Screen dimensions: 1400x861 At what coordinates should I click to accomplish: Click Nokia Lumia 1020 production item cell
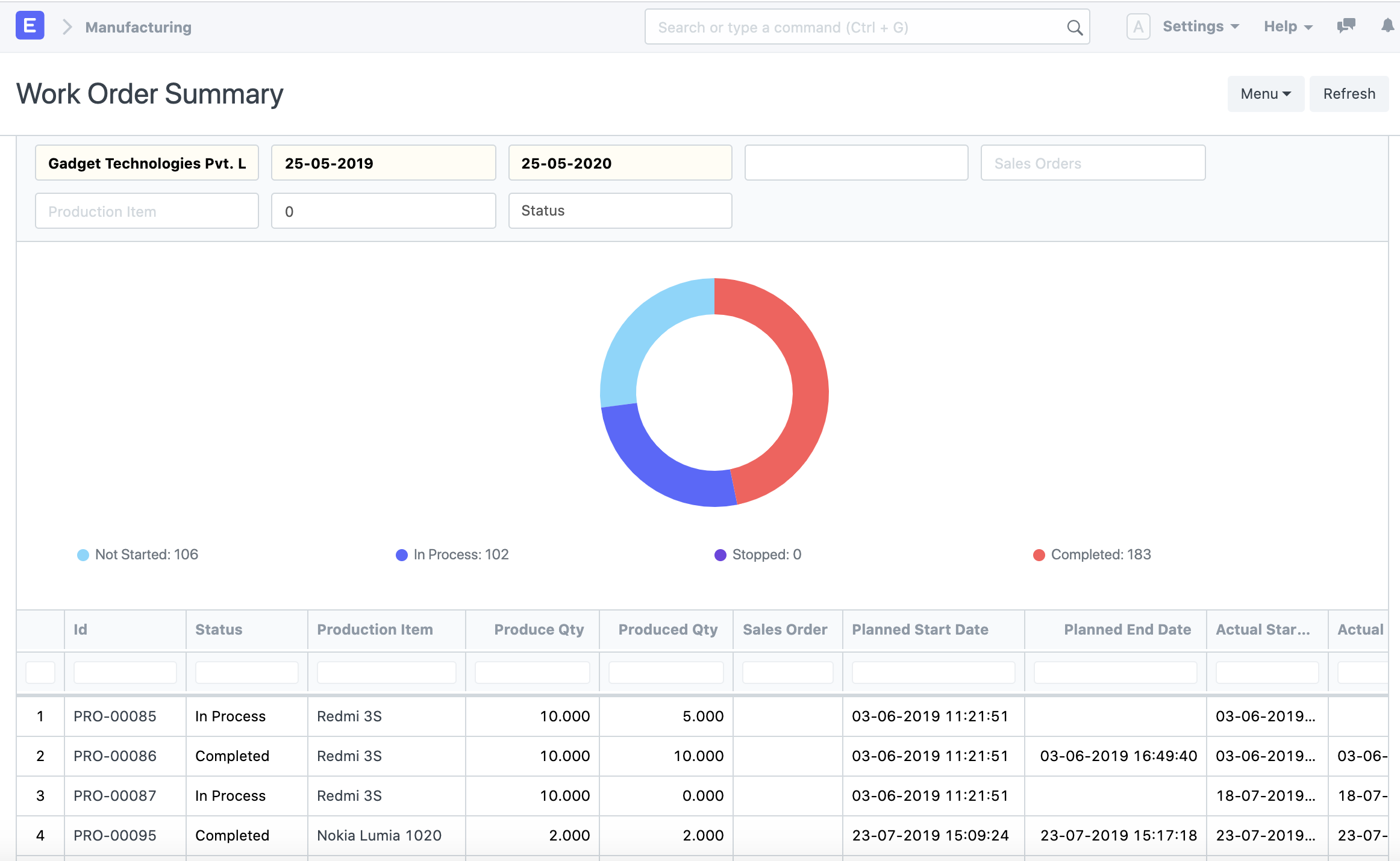pyautogui.click(x=387, y=836)
